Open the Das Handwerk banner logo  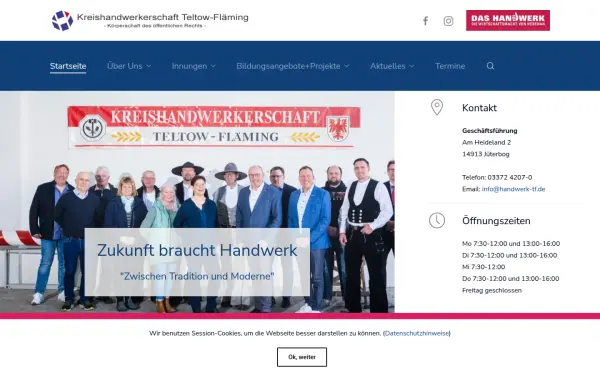[508, 20]
